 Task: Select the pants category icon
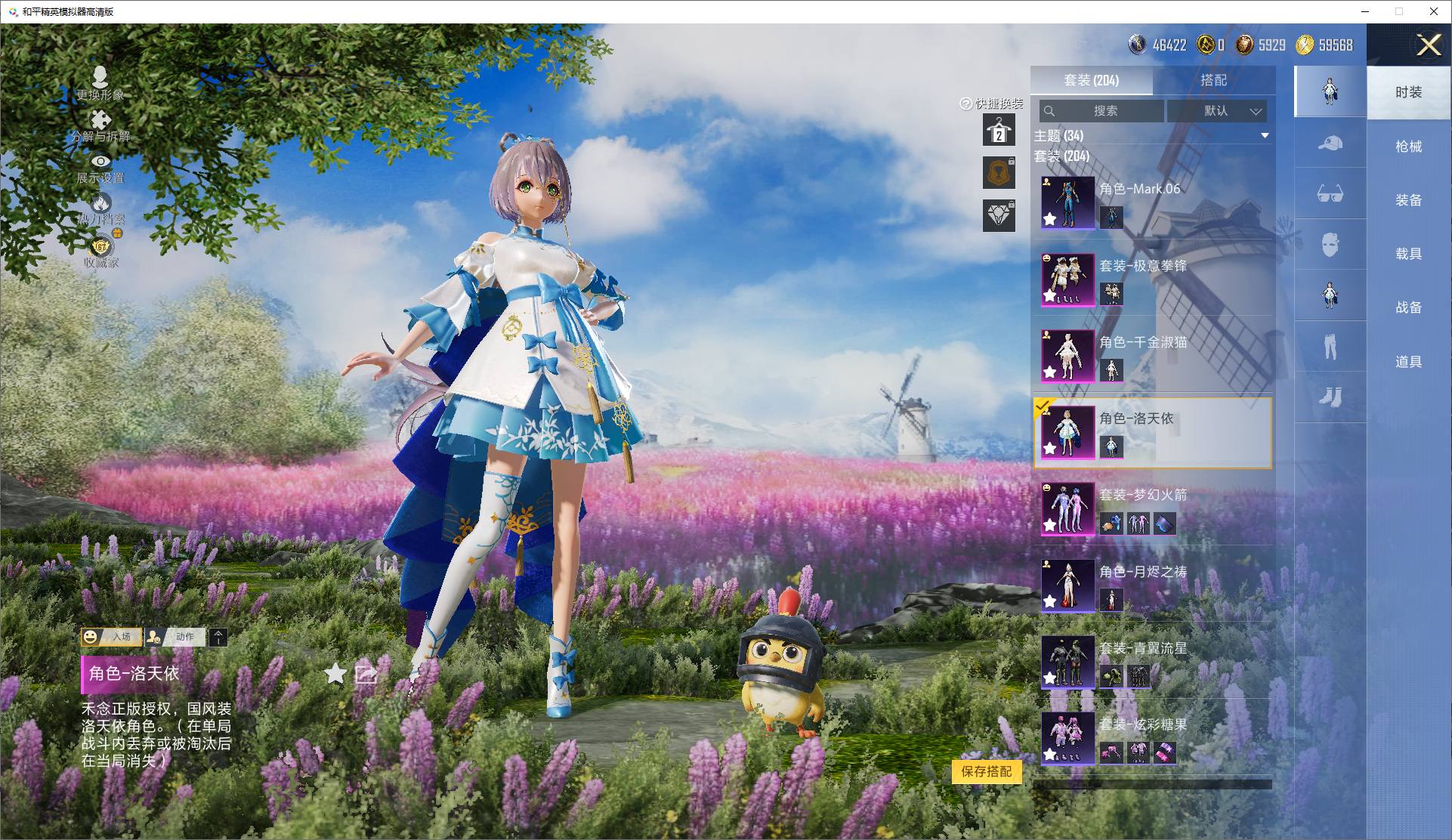(x=1330, y=346)
